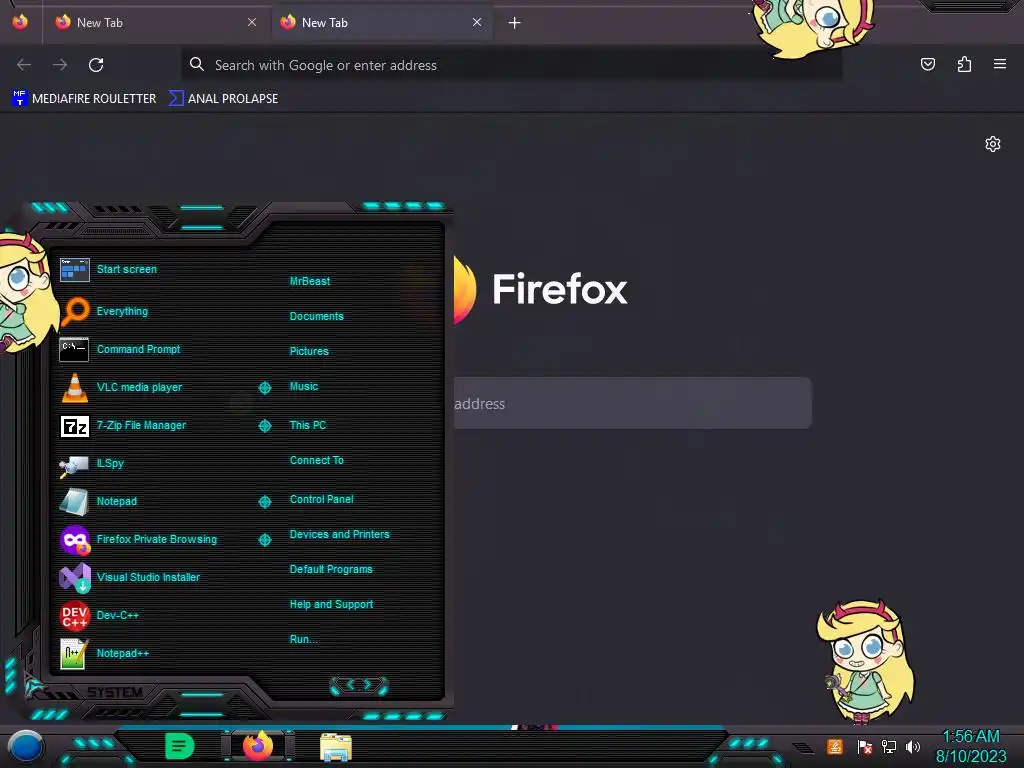Click the Firefox View icon in tab bar
Viewport: 1024px width, 768px height.
(x=20, y=22)
